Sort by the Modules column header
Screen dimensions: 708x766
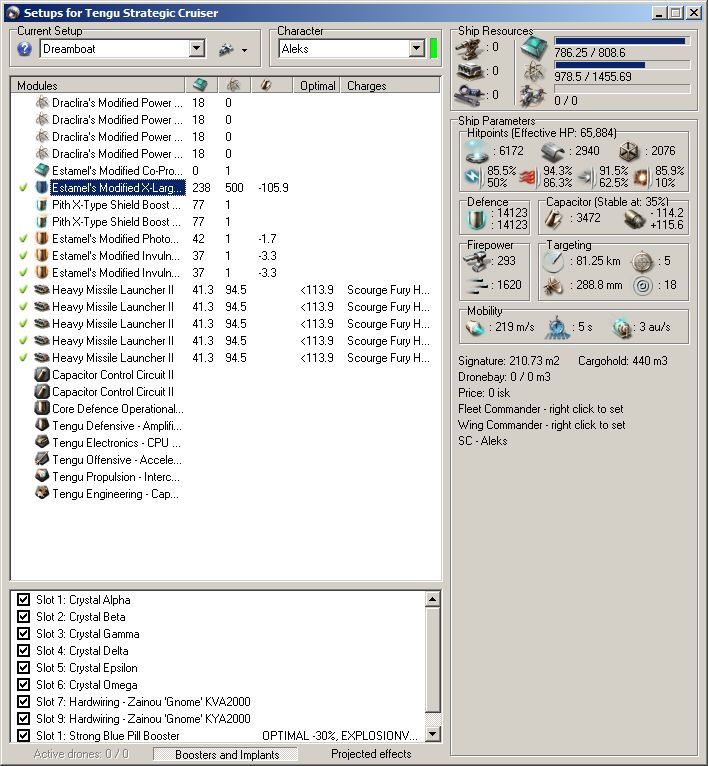[98, 85]
